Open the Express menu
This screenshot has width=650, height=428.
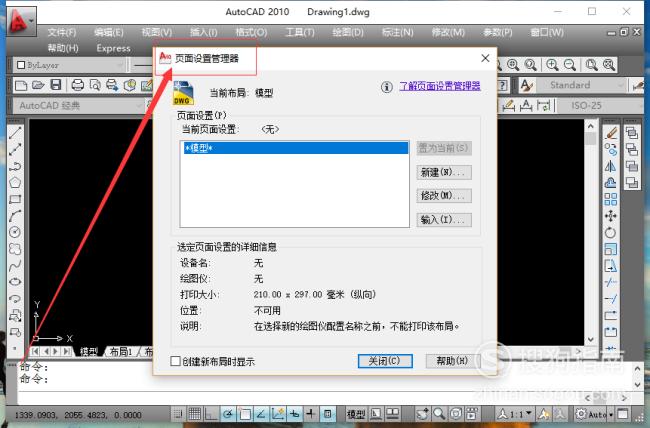(x=114, y=49)
